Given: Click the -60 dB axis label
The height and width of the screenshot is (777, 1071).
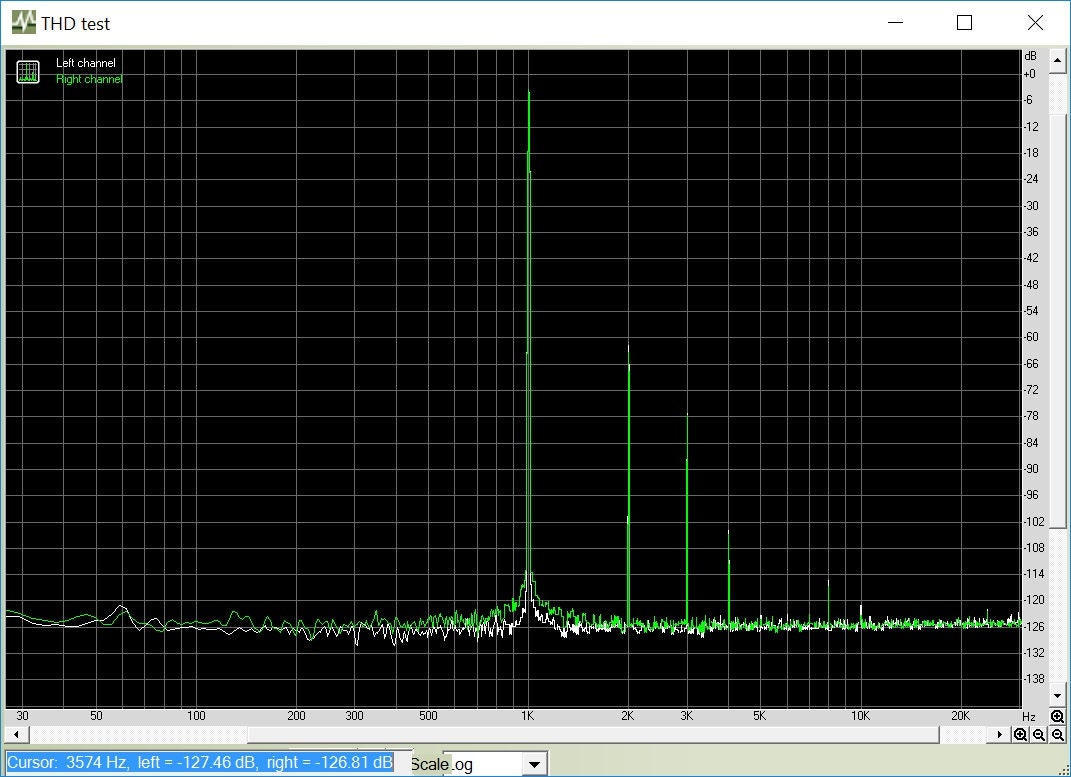Looking at the screenshot, I should [x=1031, y=337].
